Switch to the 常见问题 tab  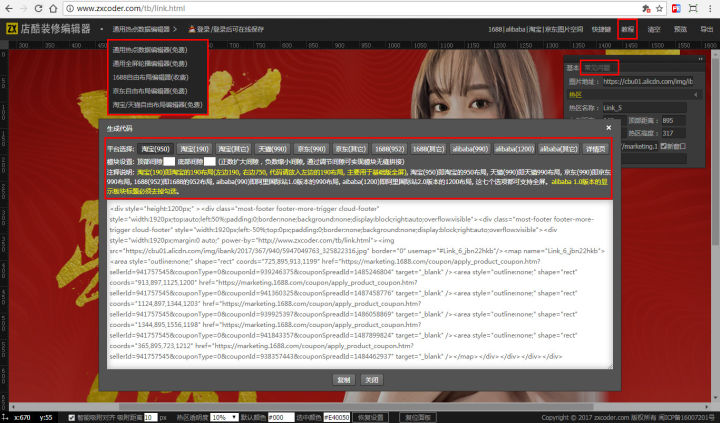(597, 68)
